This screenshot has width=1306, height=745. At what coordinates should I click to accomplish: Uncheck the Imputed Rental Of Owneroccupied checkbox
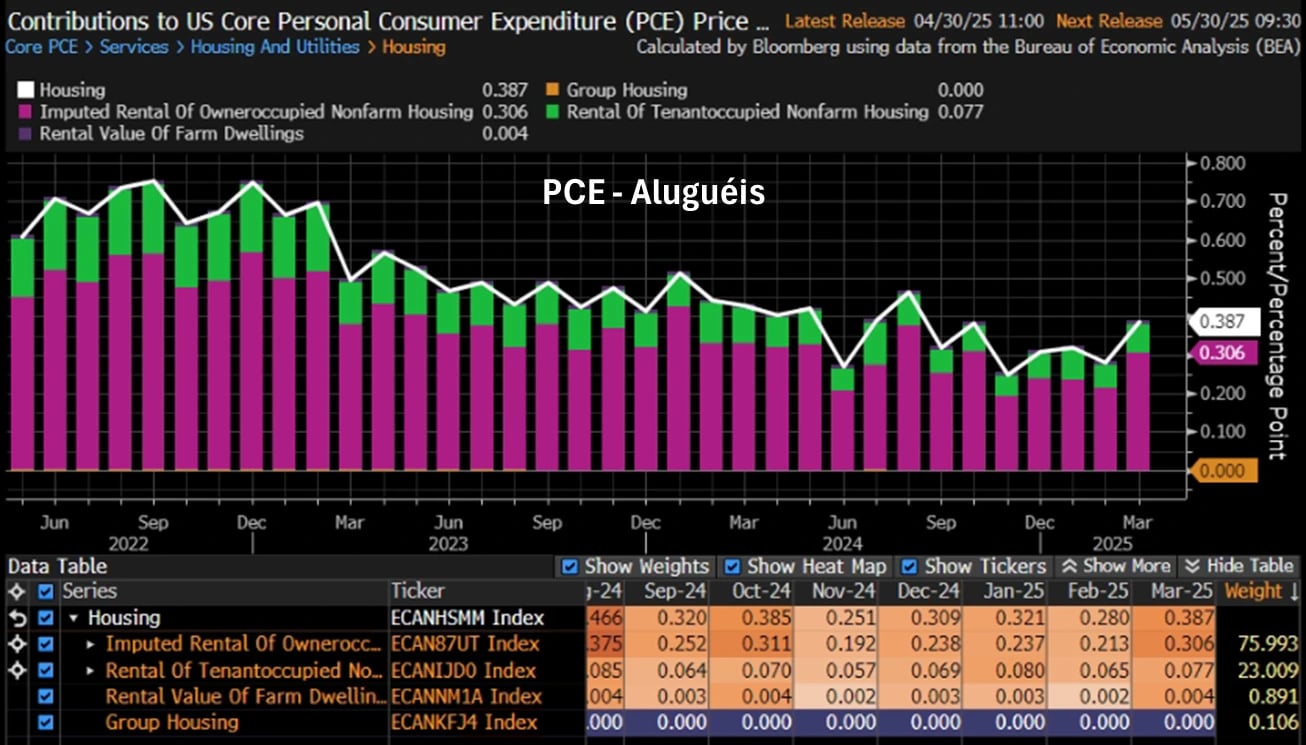pos(45,644)
